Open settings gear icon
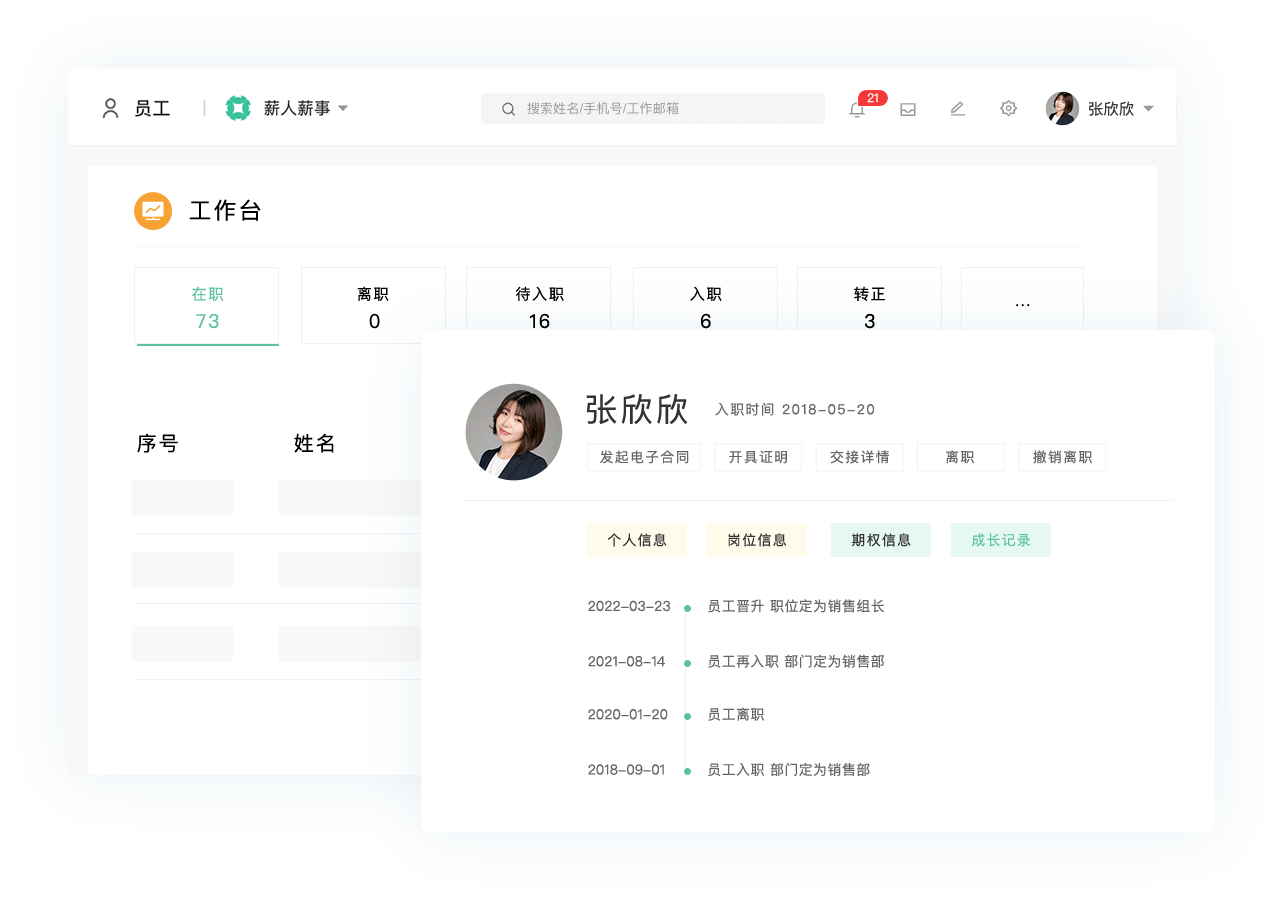The image size is (1283, 900). coord(1008,108)
